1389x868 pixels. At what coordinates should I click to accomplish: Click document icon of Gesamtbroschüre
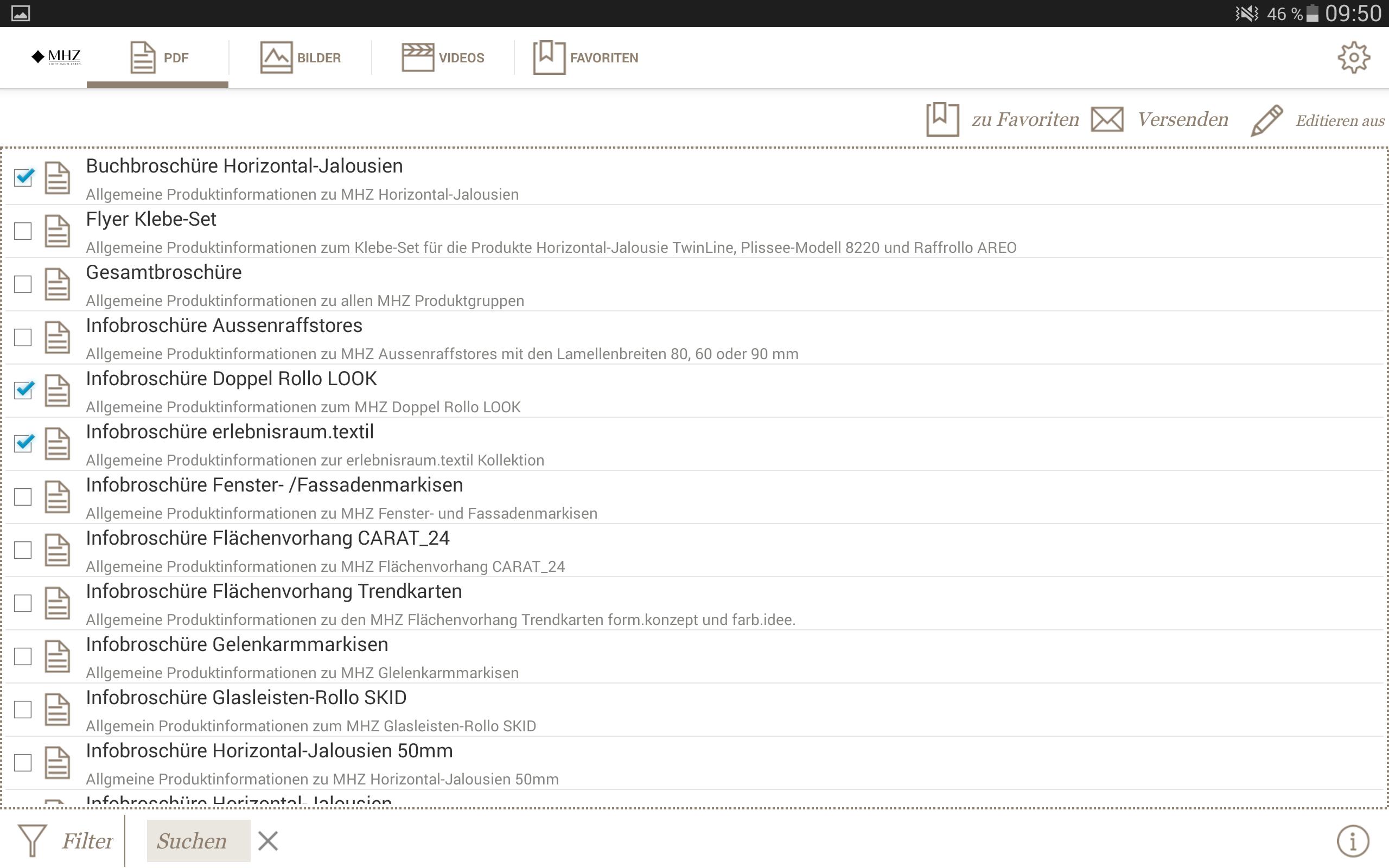(58, 284)
